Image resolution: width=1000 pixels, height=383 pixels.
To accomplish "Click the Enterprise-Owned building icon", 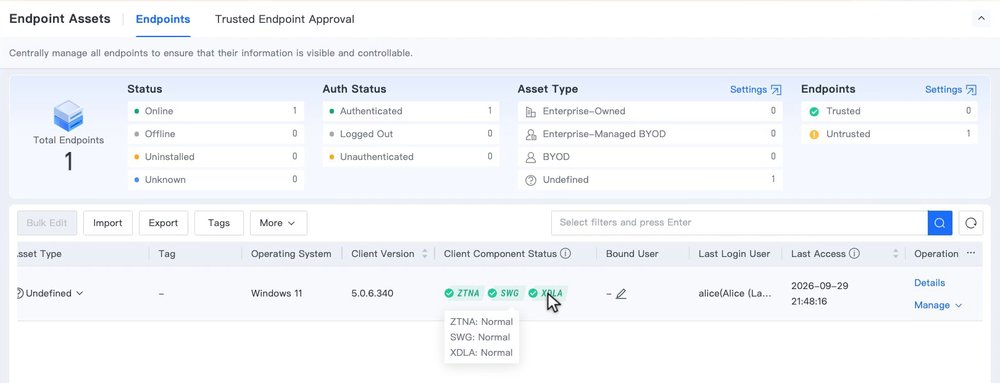I will [x=531, y=112].
